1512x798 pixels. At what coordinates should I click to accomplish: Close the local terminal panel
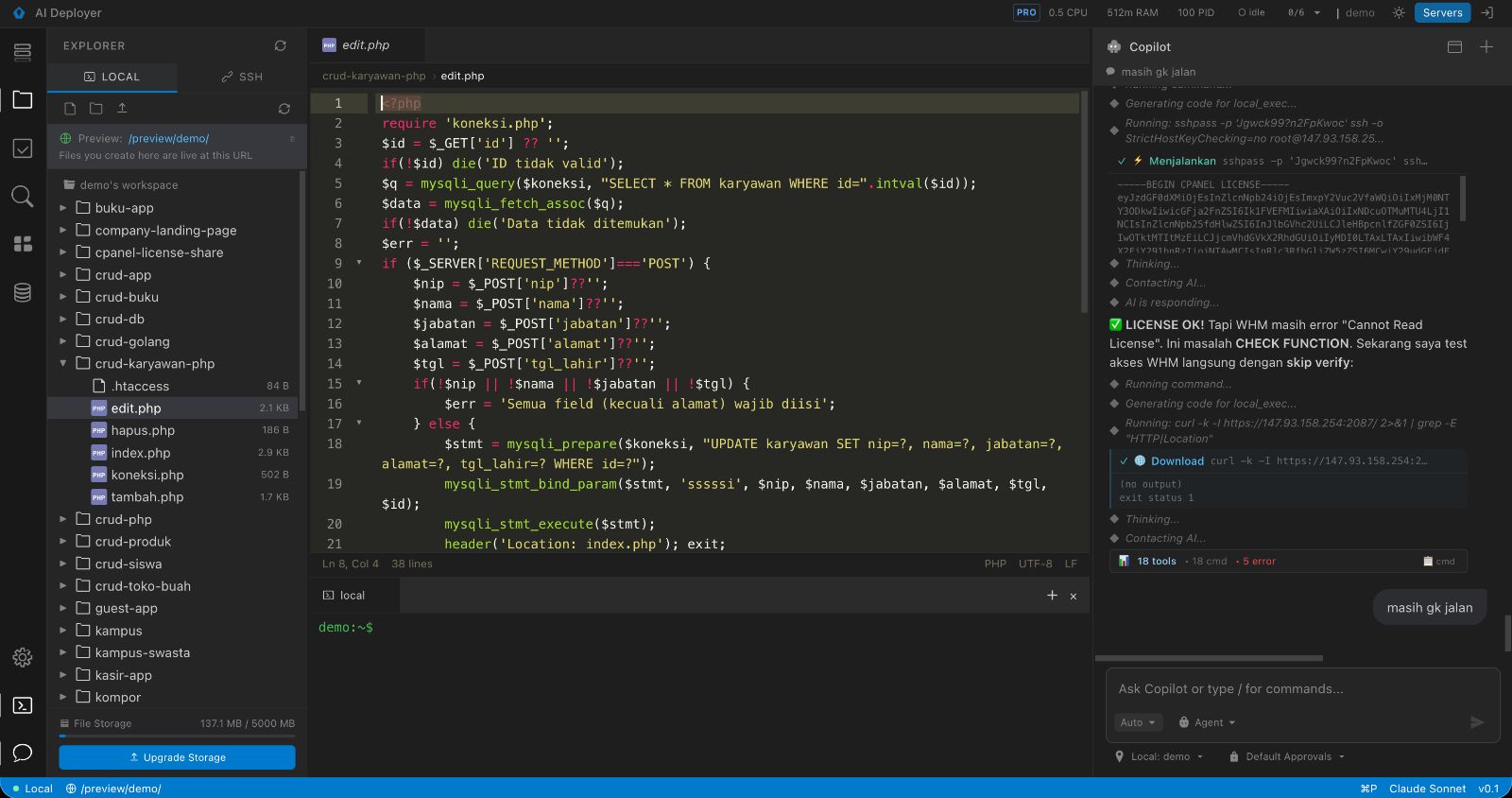click(1074, 596)
